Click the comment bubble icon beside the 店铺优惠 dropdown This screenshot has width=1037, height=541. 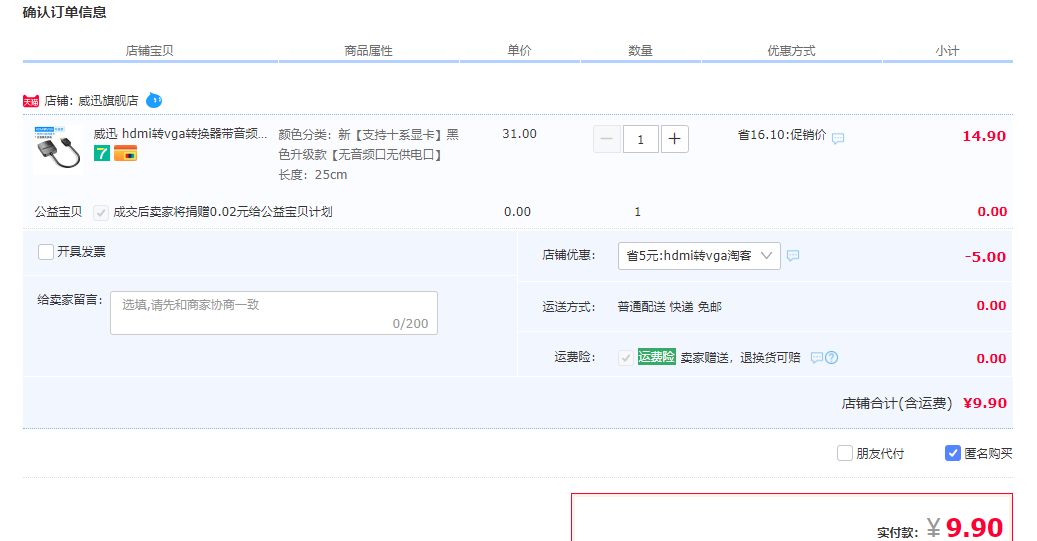793,255
